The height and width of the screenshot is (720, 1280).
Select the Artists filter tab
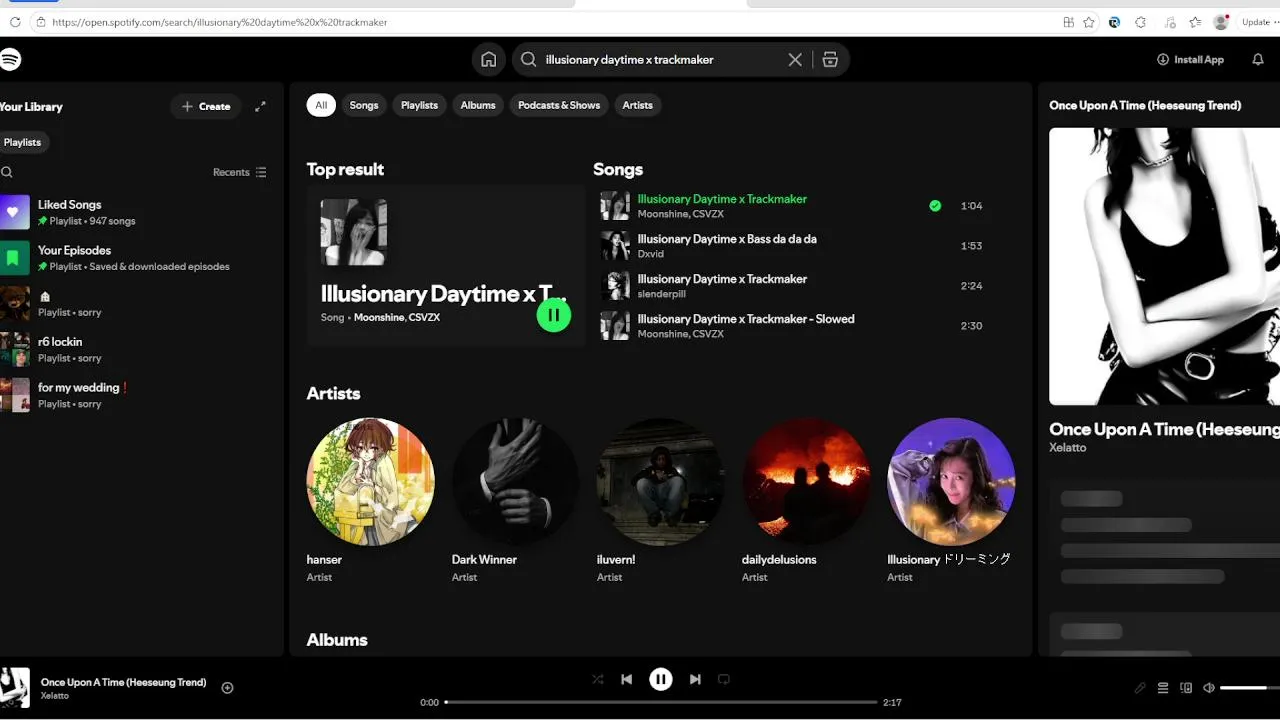(637, 105)
